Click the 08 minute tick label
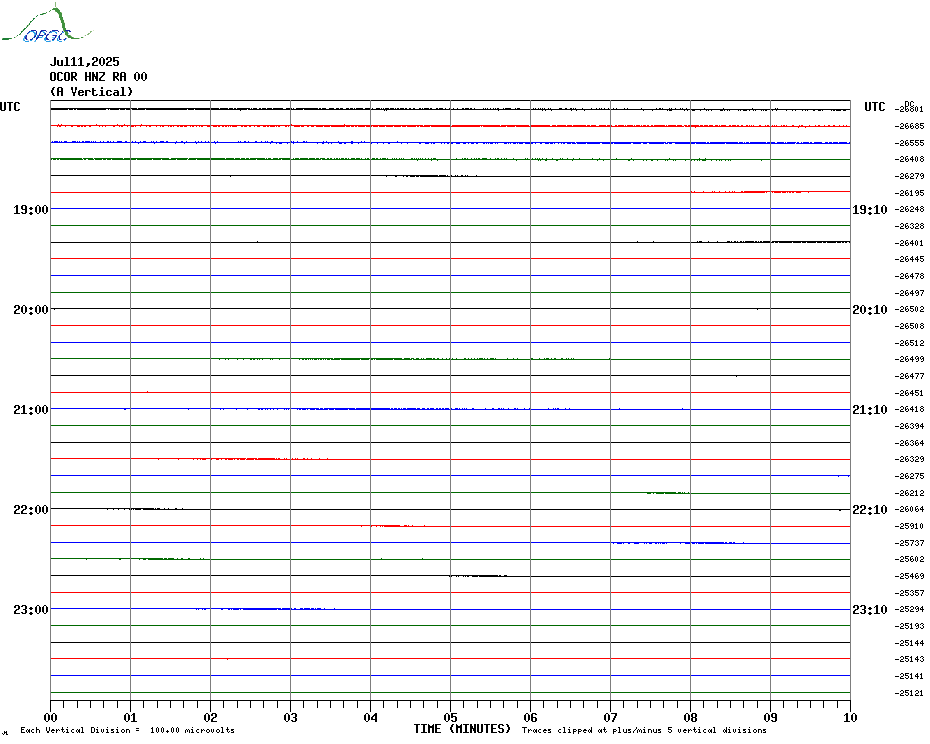This screenshot has height=744, width=930. [x=690, y=717]
